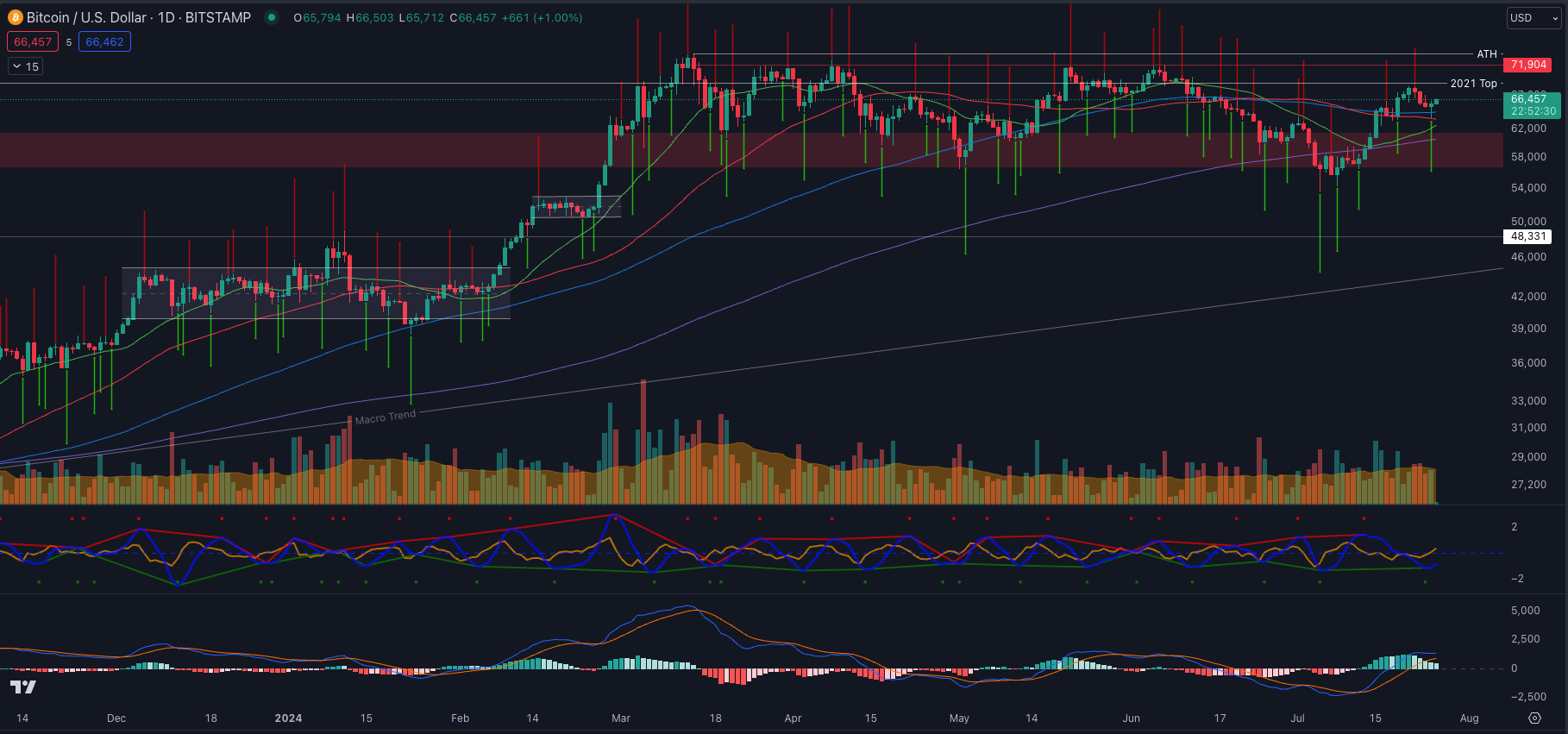Select the Macro Trend line label
Viewport: 1568px width, 734px height.
pyautogui.click(x=385, y=417)
